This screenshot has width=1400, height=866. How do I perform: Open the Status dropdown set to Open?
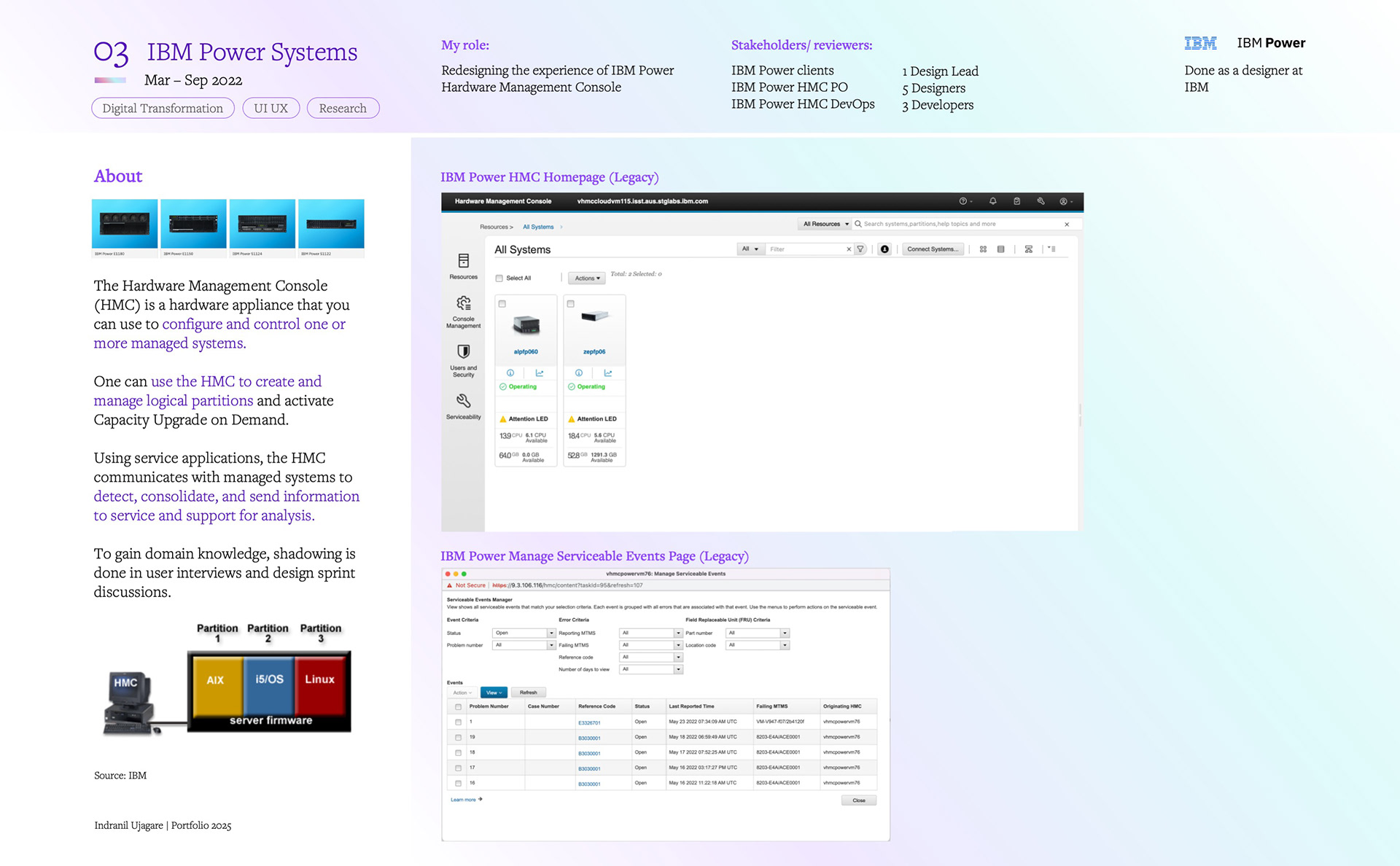(x=524, y=633)
